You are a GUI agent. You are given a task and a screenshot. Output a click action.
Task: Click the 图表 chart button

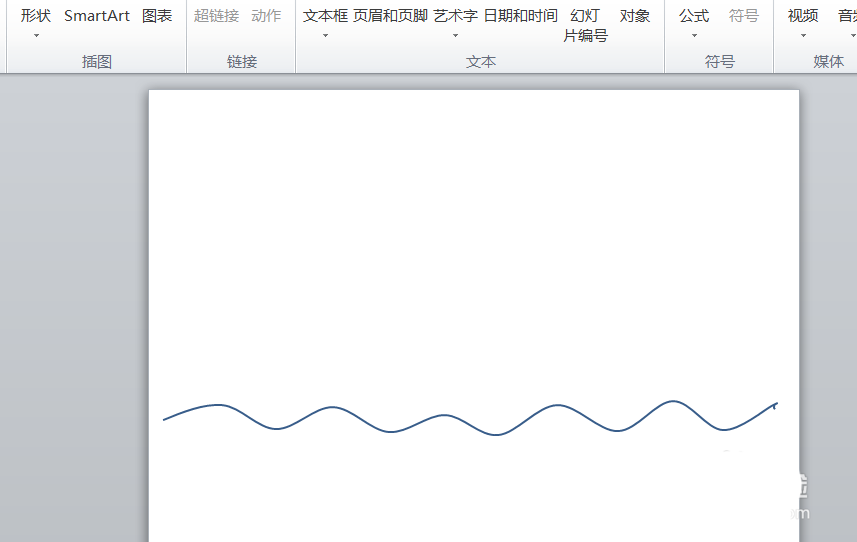coord(157,16)
